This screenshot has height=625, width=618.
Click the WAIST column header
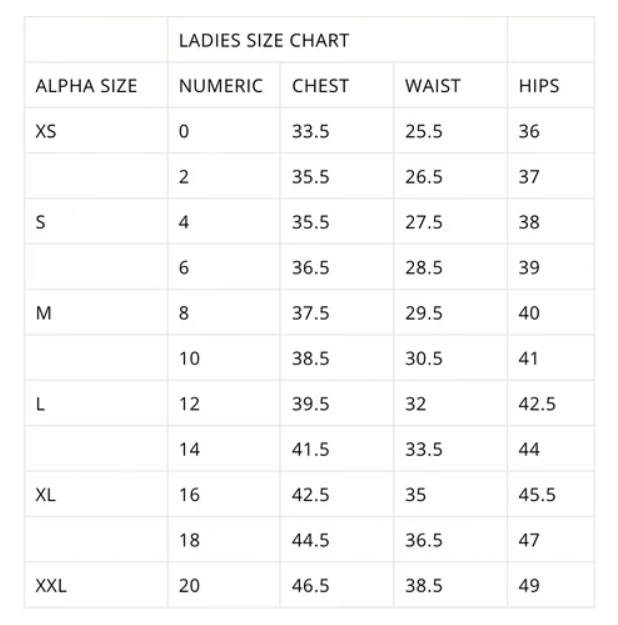pos(450,85)
